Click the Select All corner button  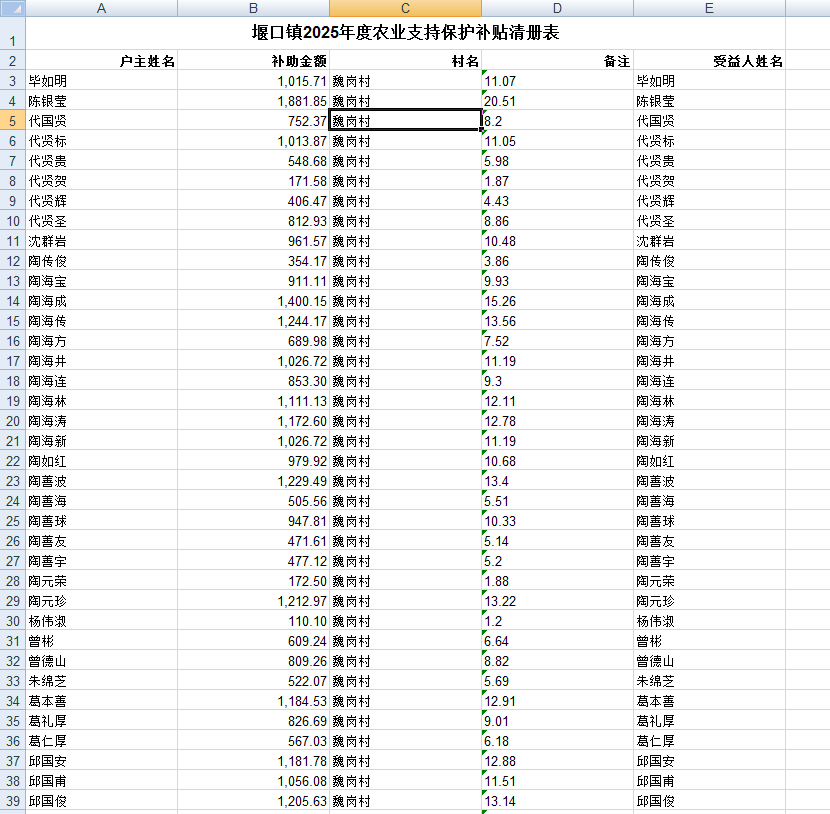pos(12,8)
